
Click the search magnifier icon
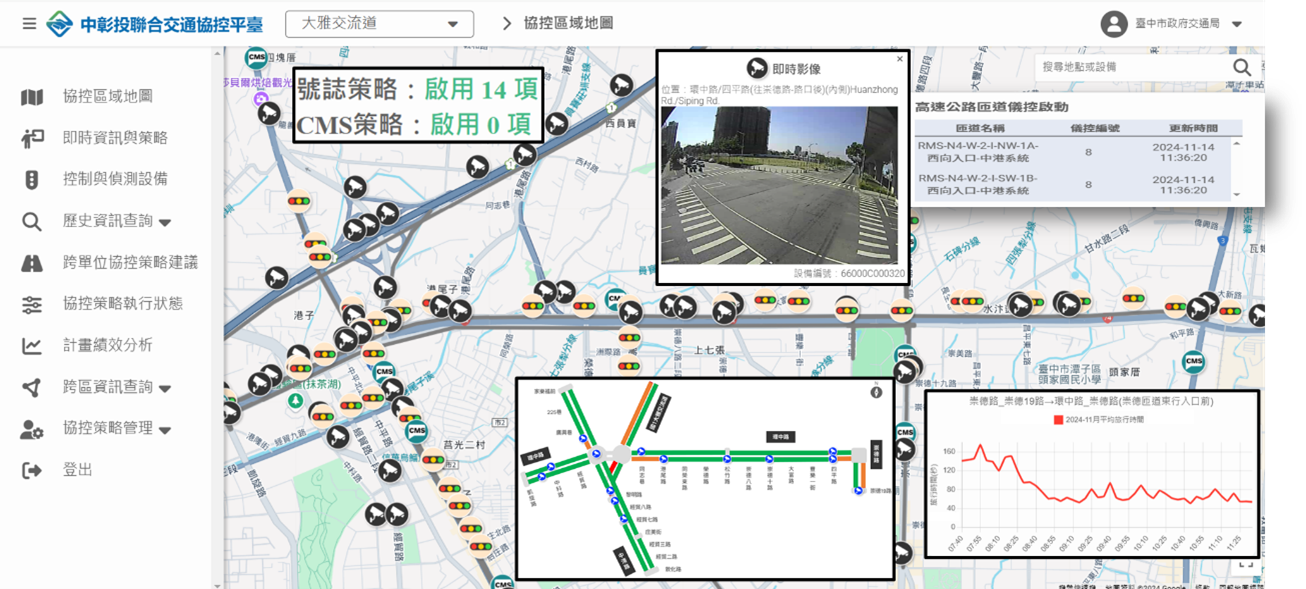tap(1241, 67)
